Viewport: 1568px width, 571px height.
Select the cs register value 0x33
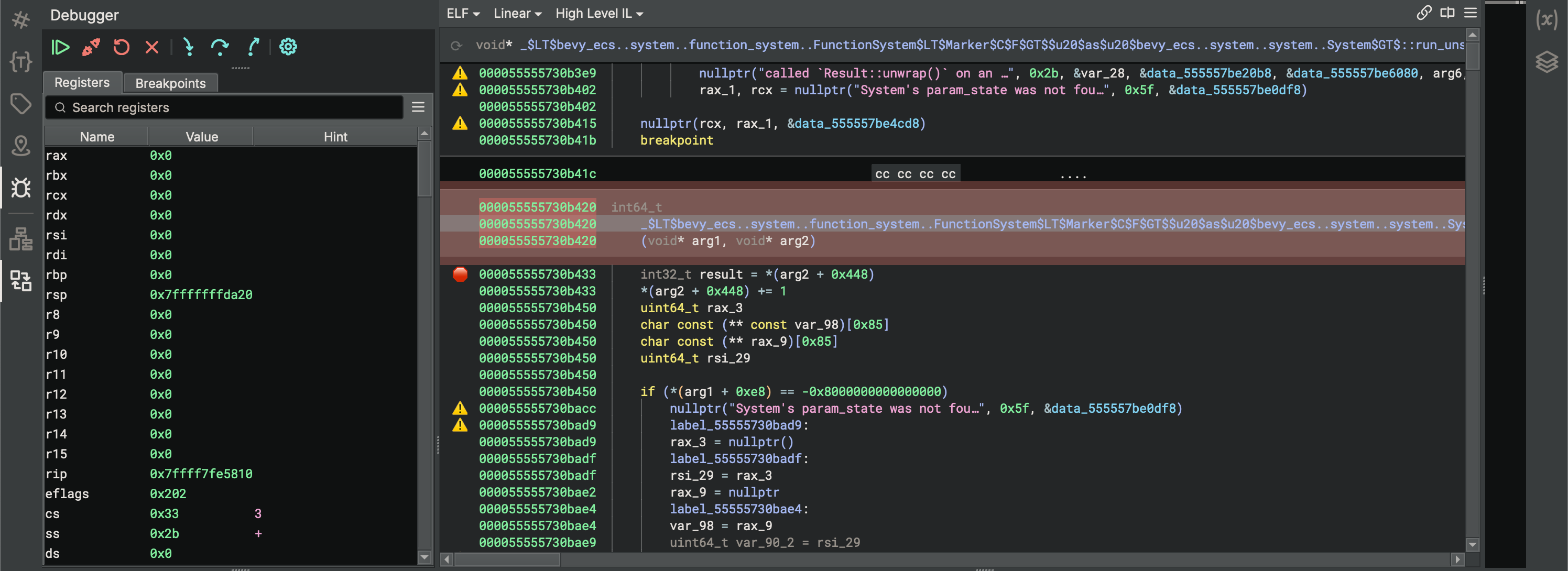(x=165, y=514)
